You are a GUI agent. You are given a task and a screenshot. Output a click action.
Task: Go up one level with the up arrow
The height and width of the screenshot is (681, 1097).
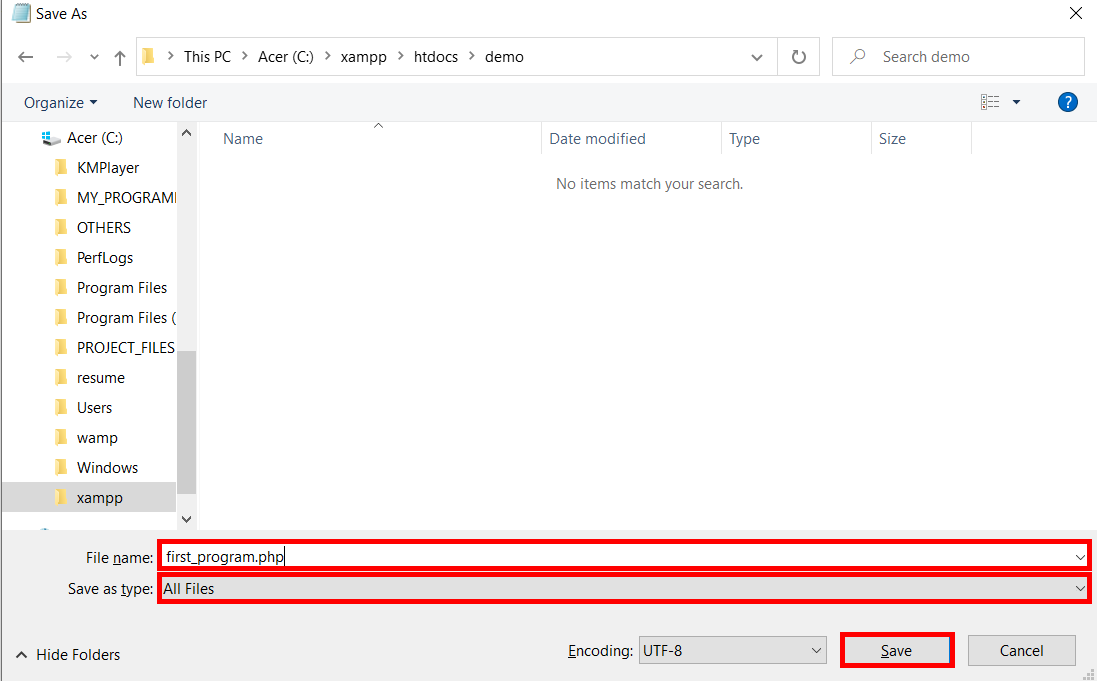(x=119, y=56)
